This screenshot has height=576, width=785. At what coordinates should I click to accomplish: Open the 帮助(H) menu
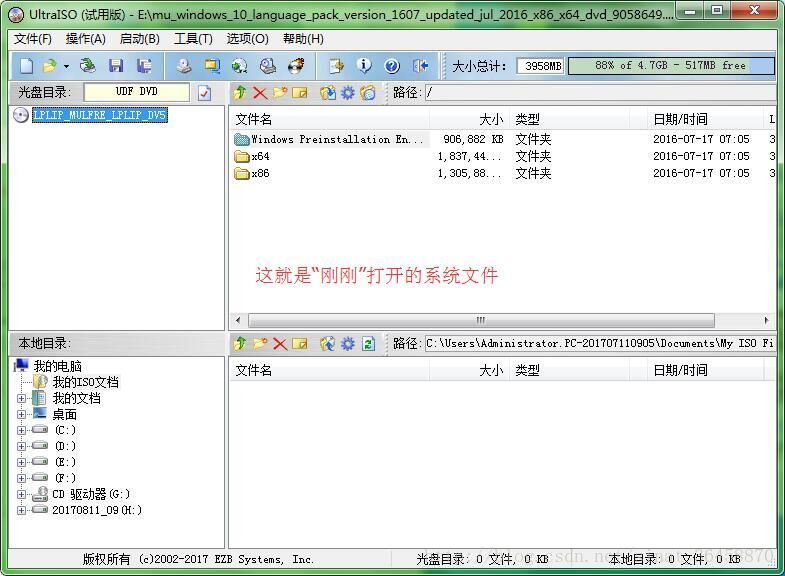coord(303,39)
